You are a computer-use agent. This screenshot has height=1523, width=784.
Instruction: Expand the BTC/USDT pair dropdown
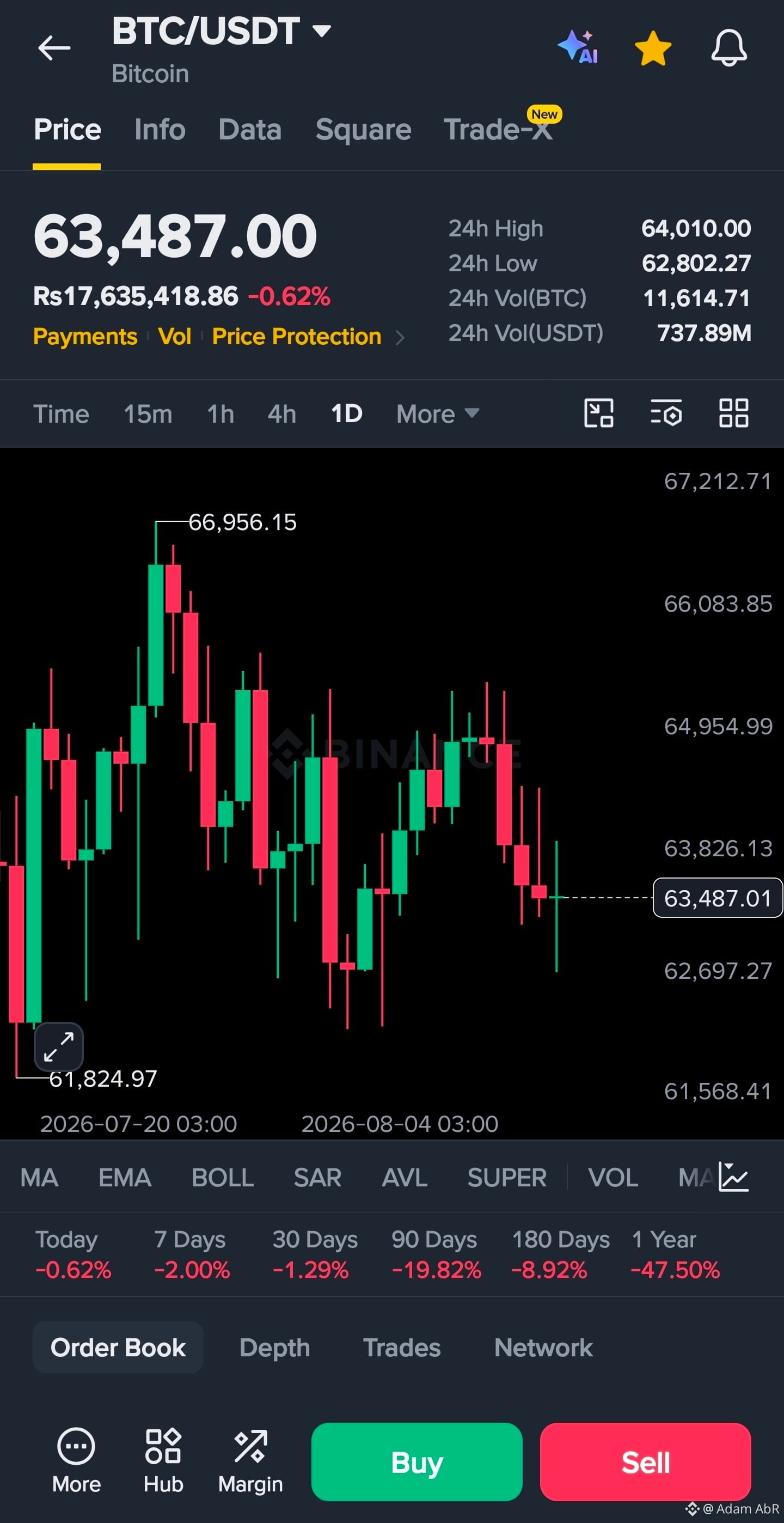point(321,31)
